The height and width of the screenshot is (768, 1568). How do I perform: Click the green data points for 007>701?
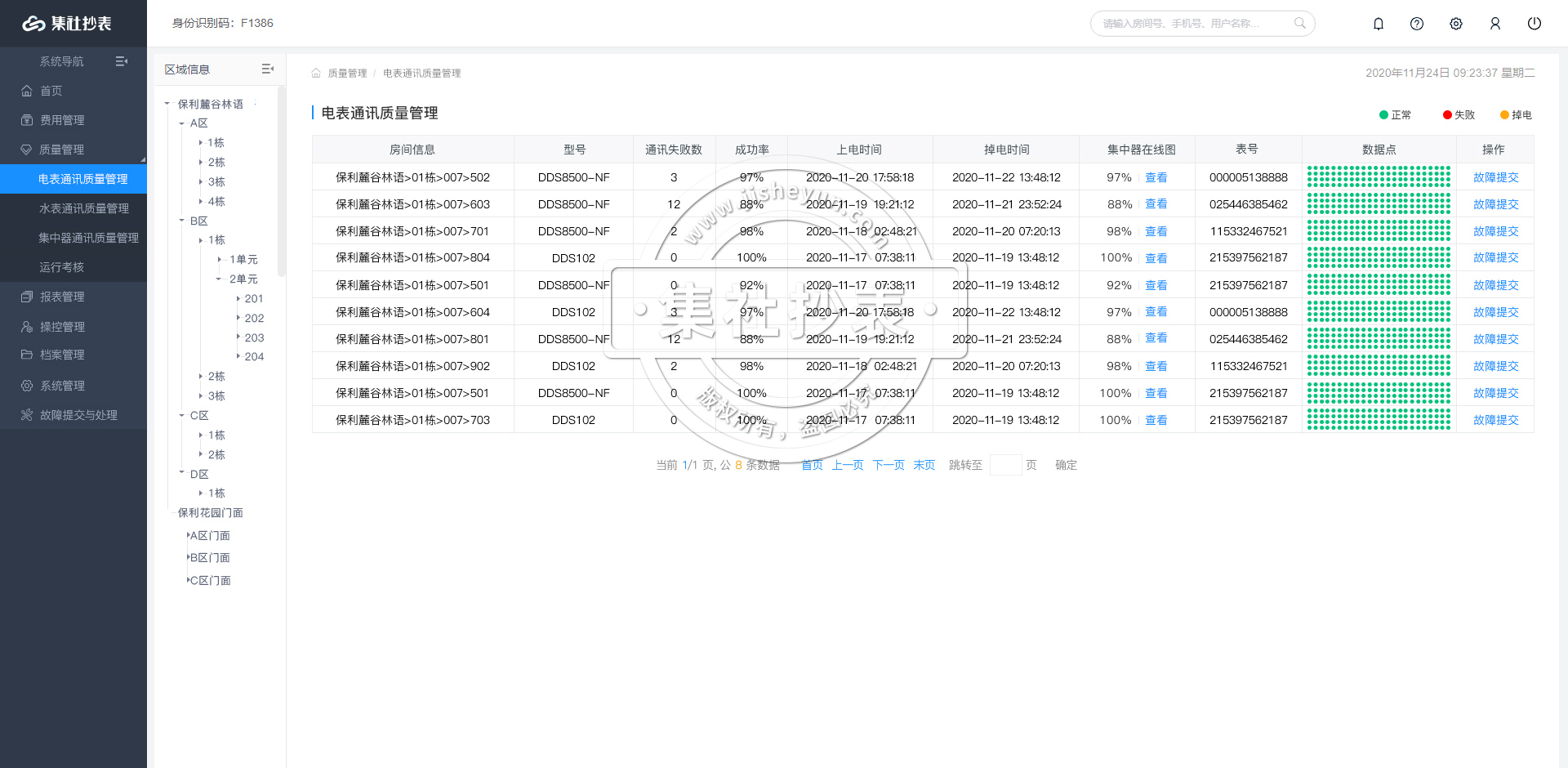coord(1379,231)
